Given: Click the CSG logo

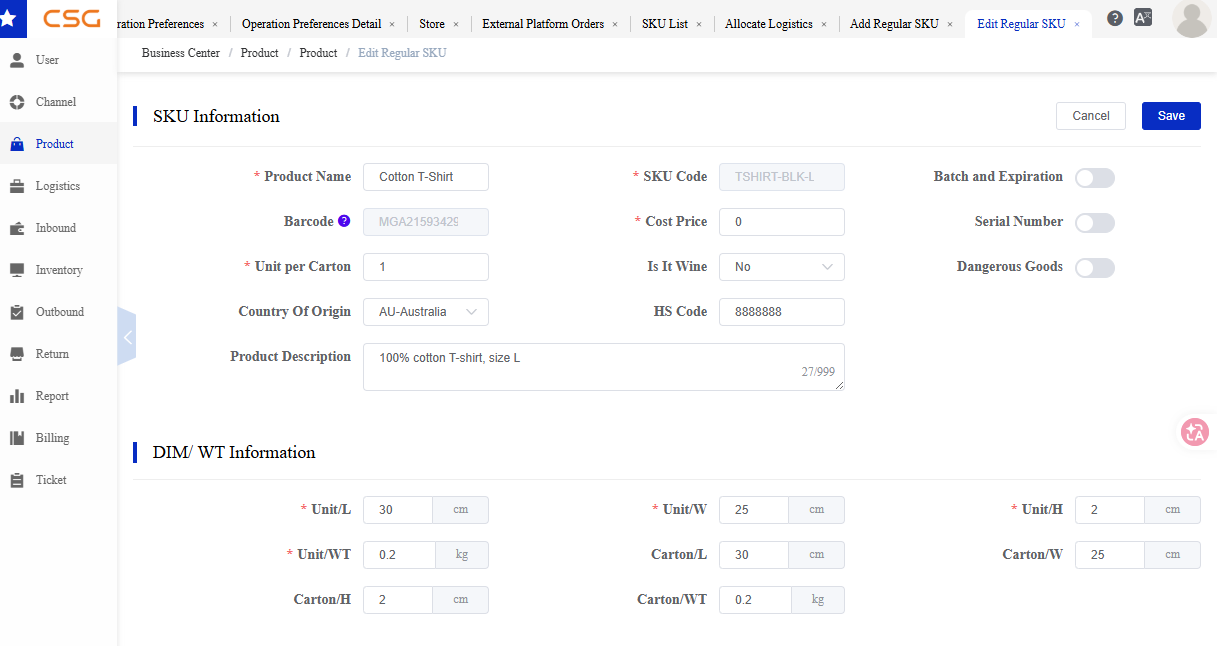Looking at the screenshot, I should click(72, 18).
